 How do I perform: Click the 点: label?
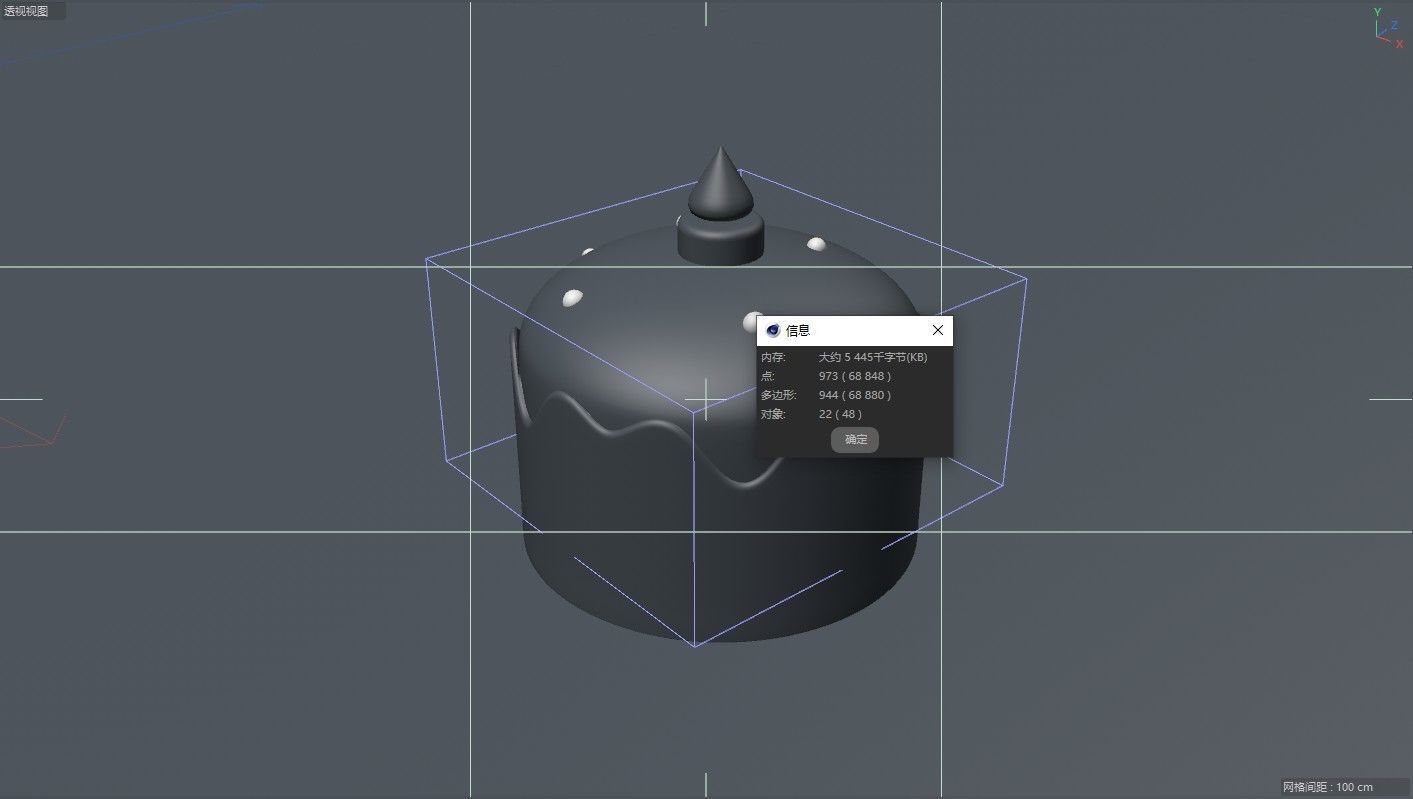(x=767, y=376)
